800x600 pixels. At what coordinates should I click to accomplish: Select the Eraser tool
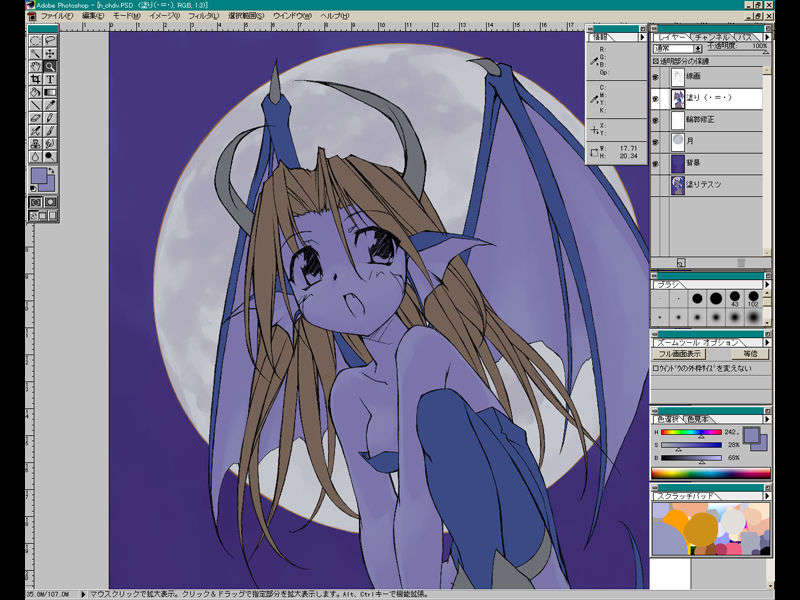coord(35,118)
